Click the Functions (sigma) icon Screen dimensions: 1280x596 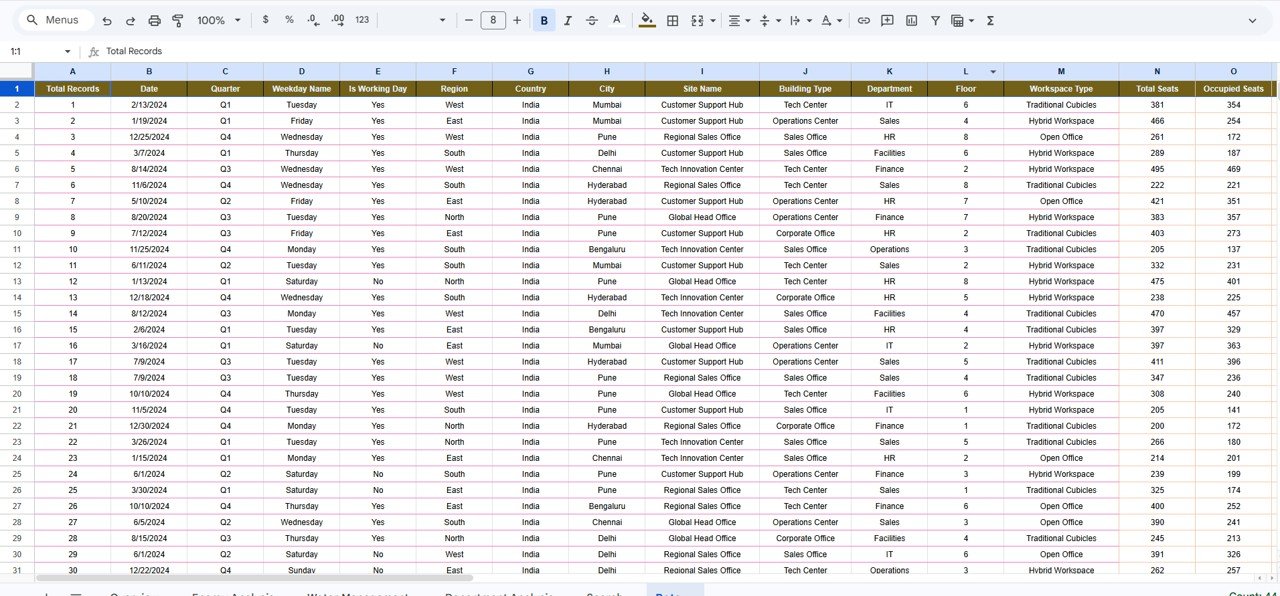click(988, 20)
